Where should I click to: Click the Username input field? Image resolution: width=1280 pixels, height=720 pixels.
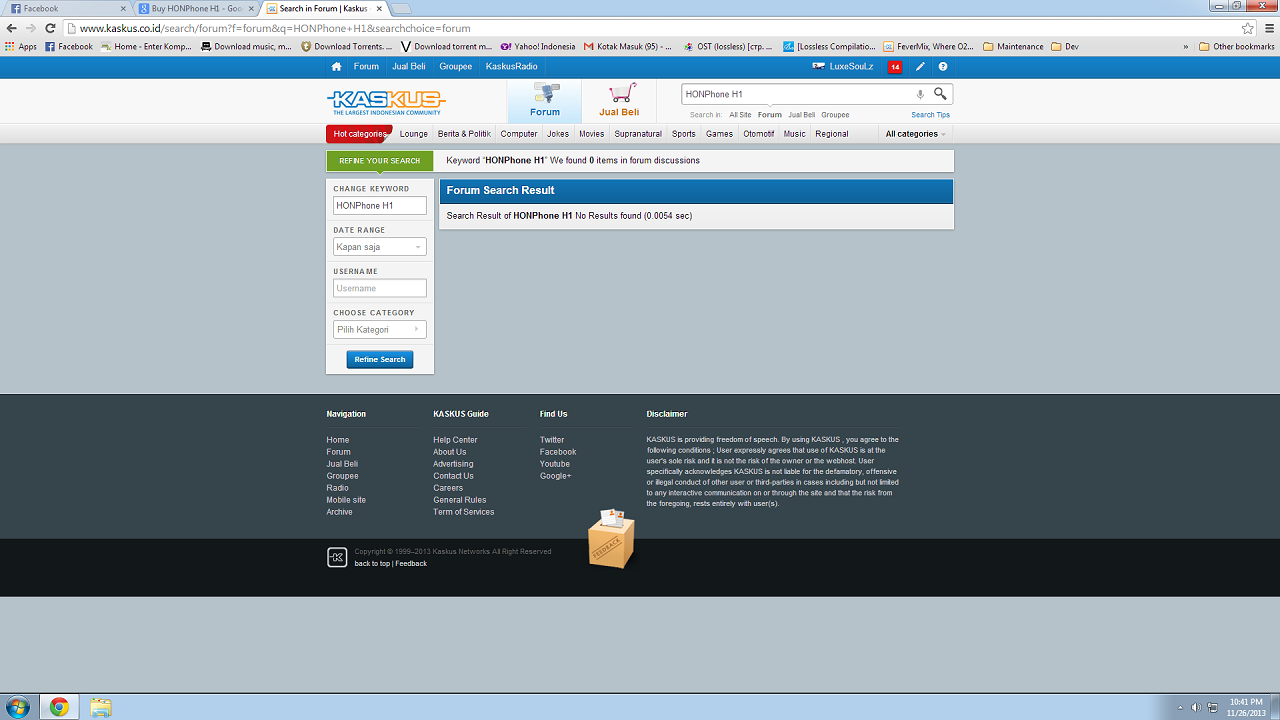380,288
